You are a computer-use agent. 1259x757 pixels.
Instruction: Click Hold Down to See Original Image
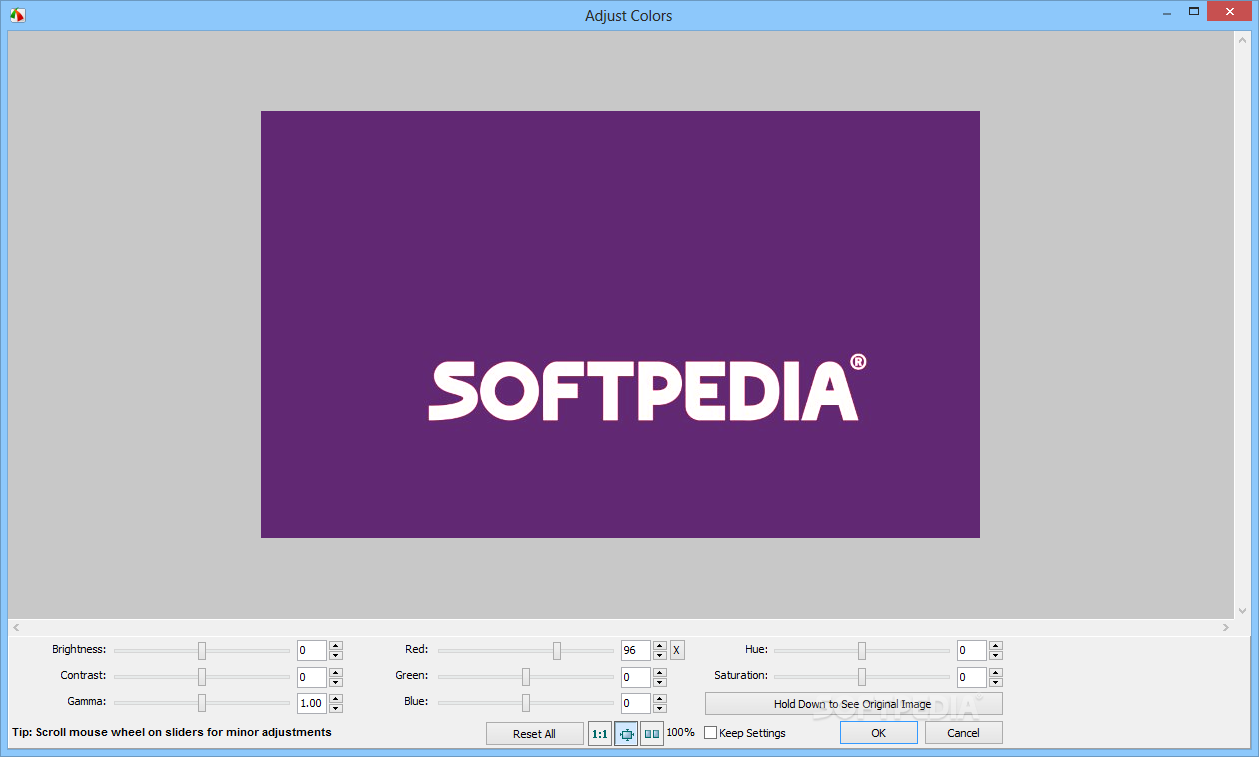click(853, 704)
